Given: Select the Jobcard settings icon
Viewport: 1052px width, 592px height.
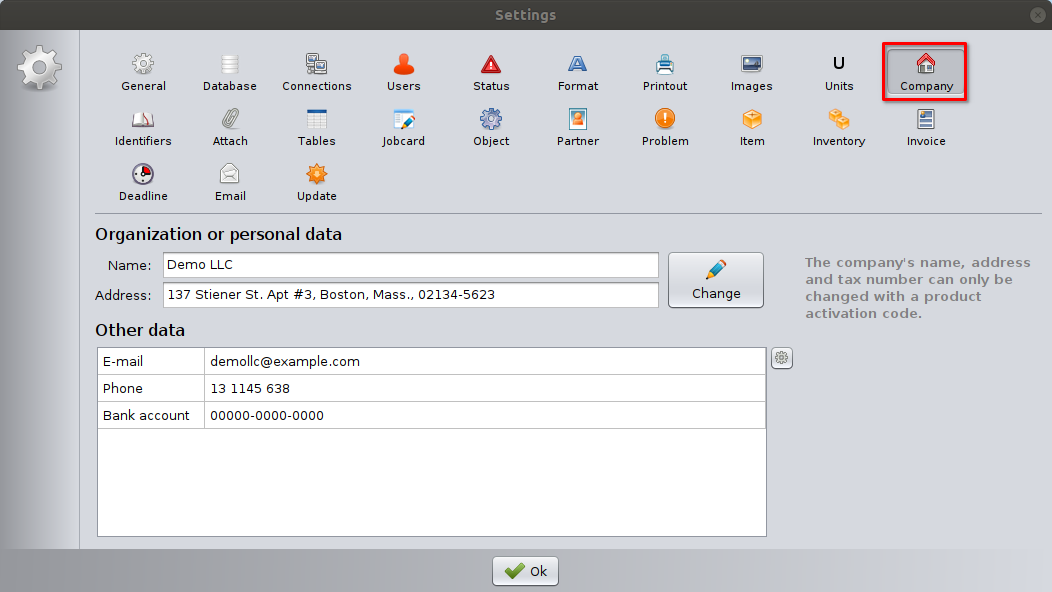Looking at the screenshot, I should [x=403, y=128].
